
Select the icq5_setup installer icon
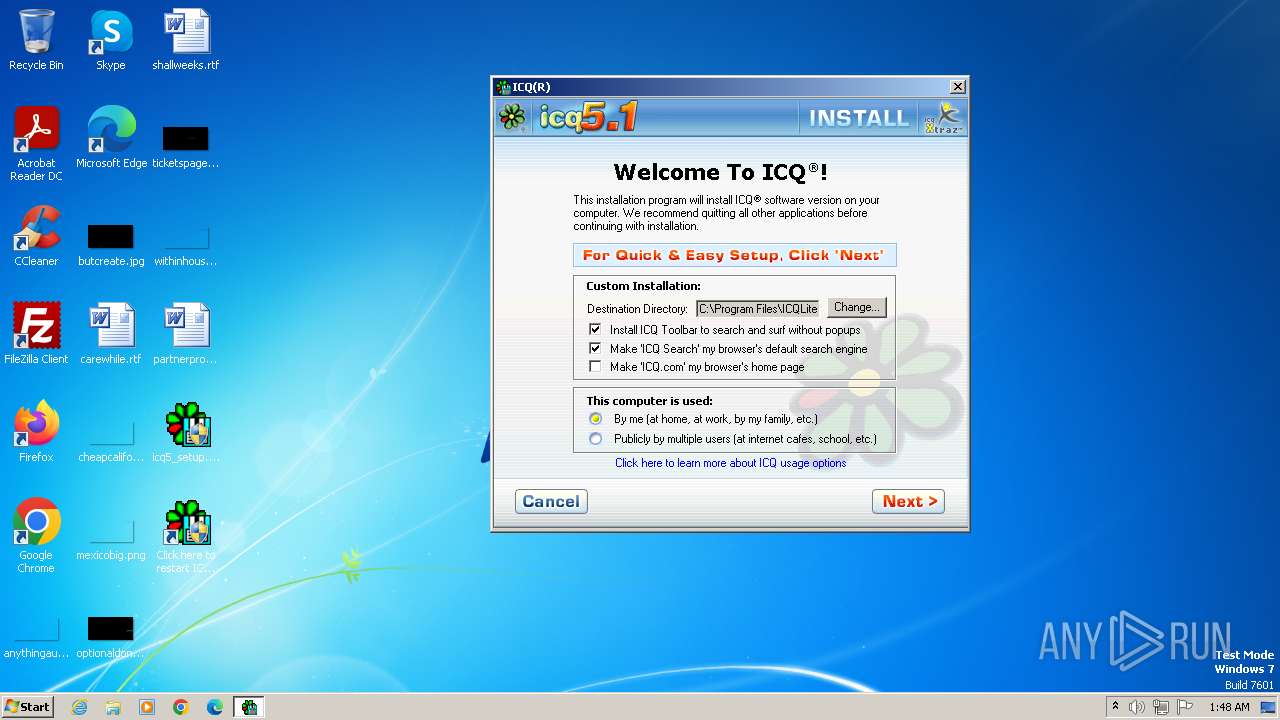tap(186, 432)
